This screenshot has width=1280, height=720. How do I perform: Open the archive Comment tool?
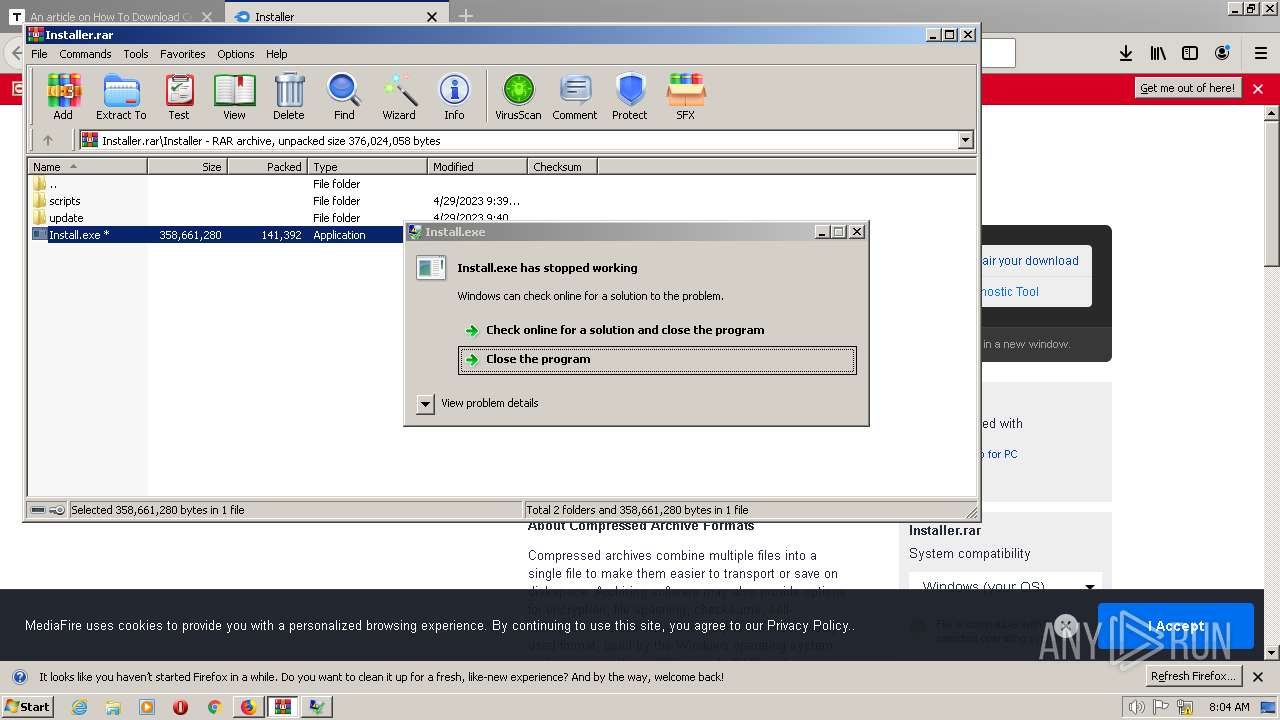click(575, 97)
